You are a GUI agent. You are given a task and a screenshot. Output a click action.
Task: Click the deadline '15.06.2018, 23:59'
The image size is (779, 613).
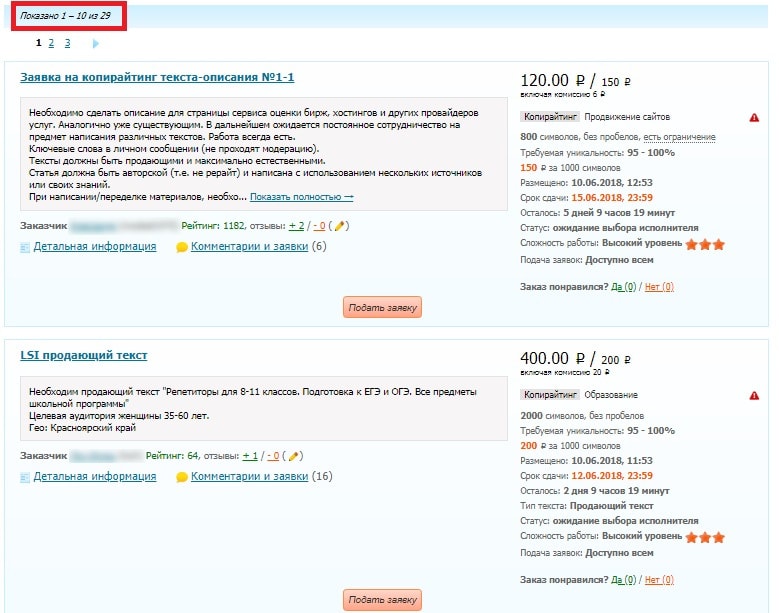click(612, 198)
